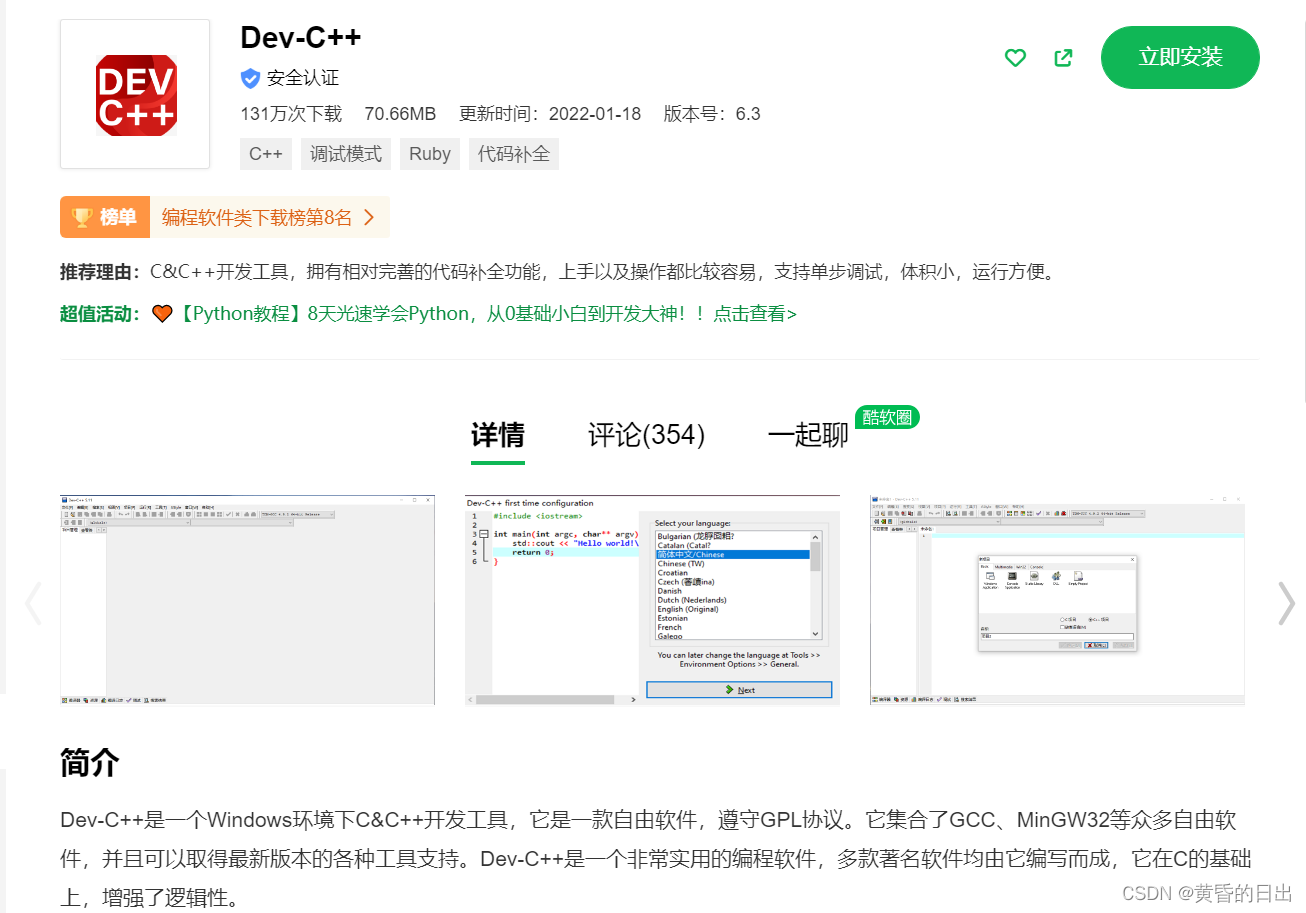Click the trophy 榜单 badge
Image resolution: width=1306 pixels, height=913 pixels.
[x=105, y=217]
